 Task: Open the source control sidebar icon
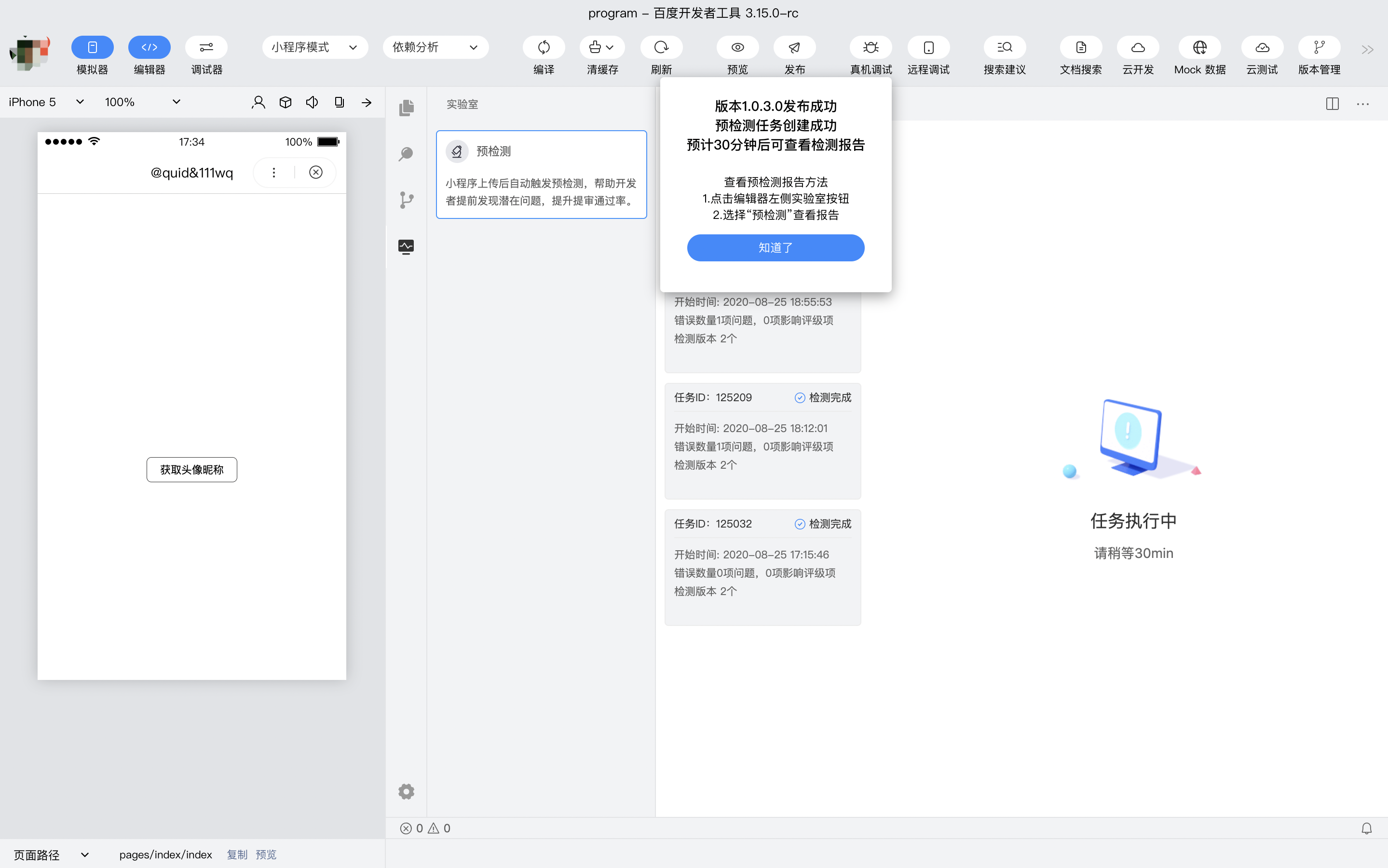tap(406, 200)
